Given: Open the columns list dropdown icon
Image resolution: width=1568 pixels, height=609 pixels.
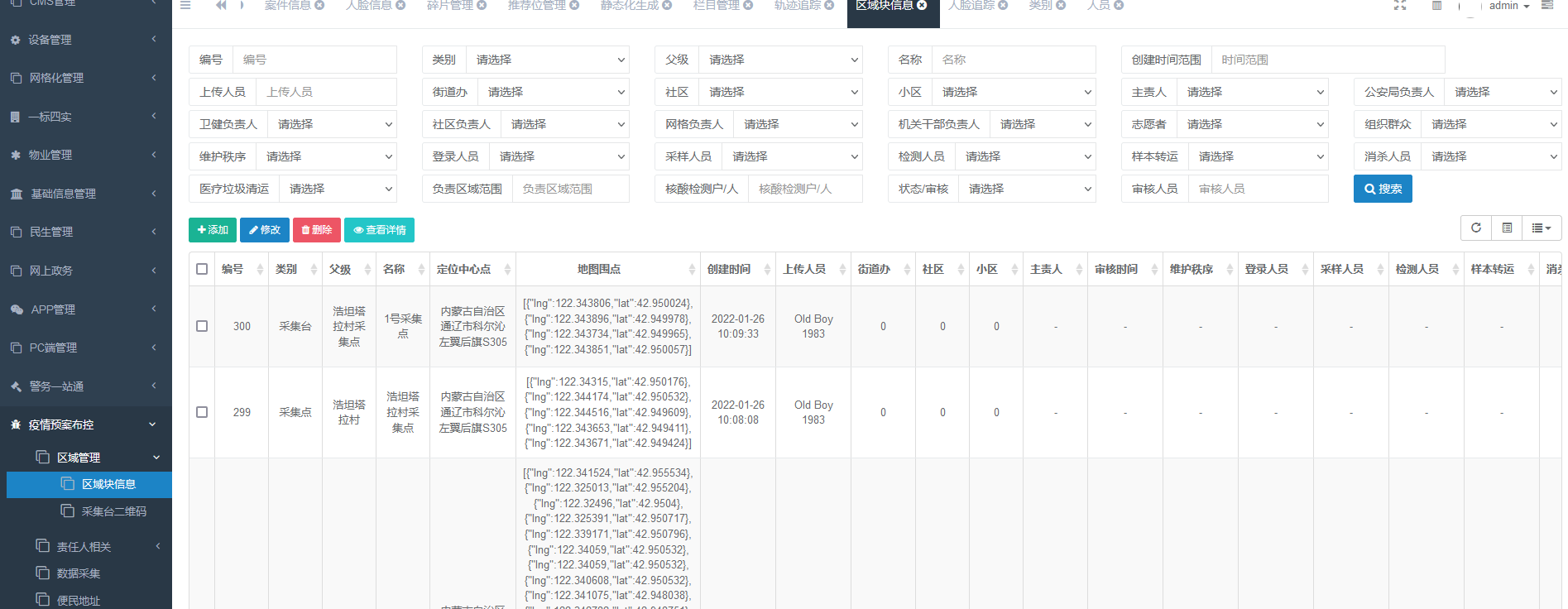Looking at the screenshot, I should click(x=1541, y=228).
